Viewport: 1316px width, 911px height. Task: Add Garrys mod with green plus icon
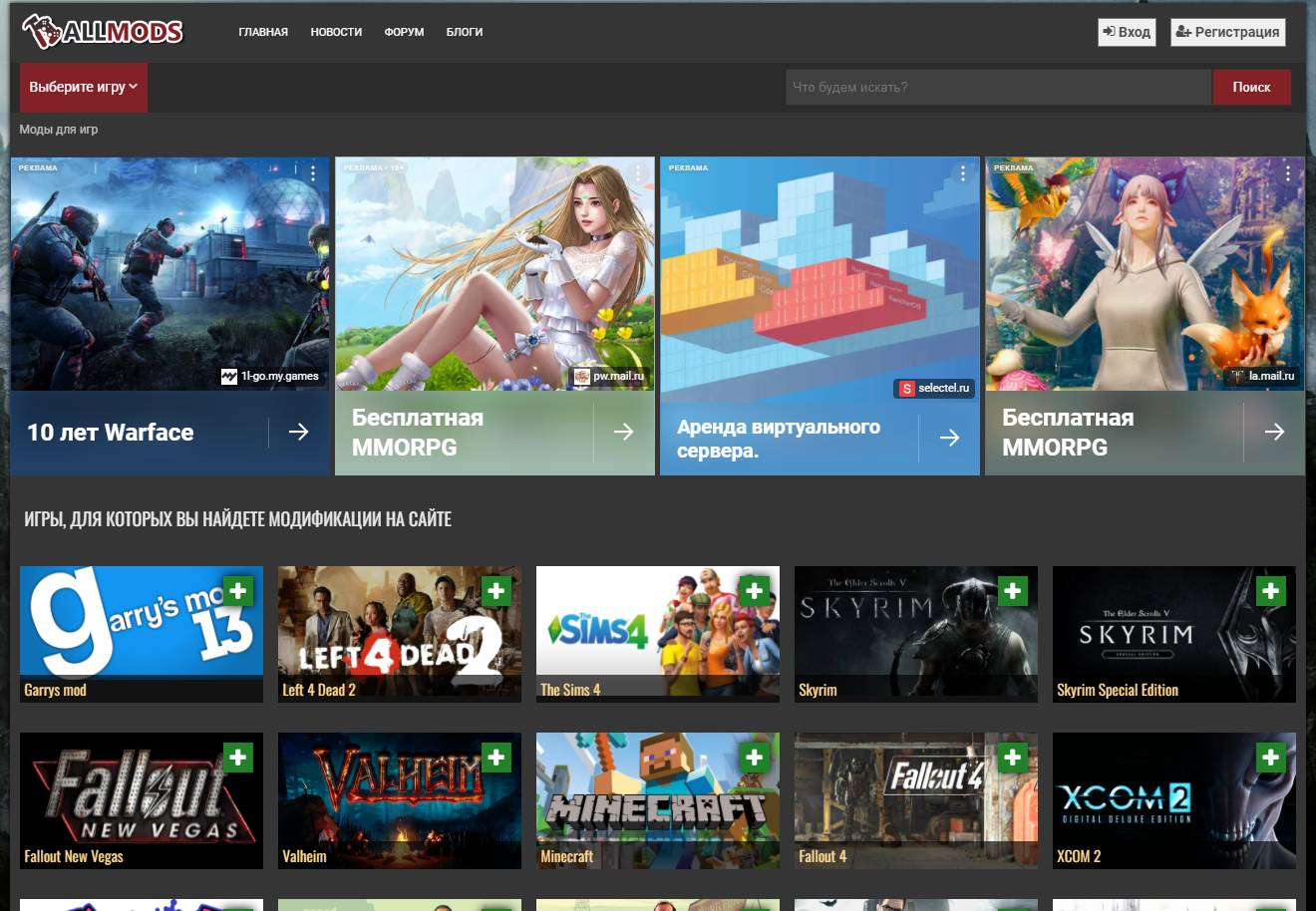(x=237, y=591)
